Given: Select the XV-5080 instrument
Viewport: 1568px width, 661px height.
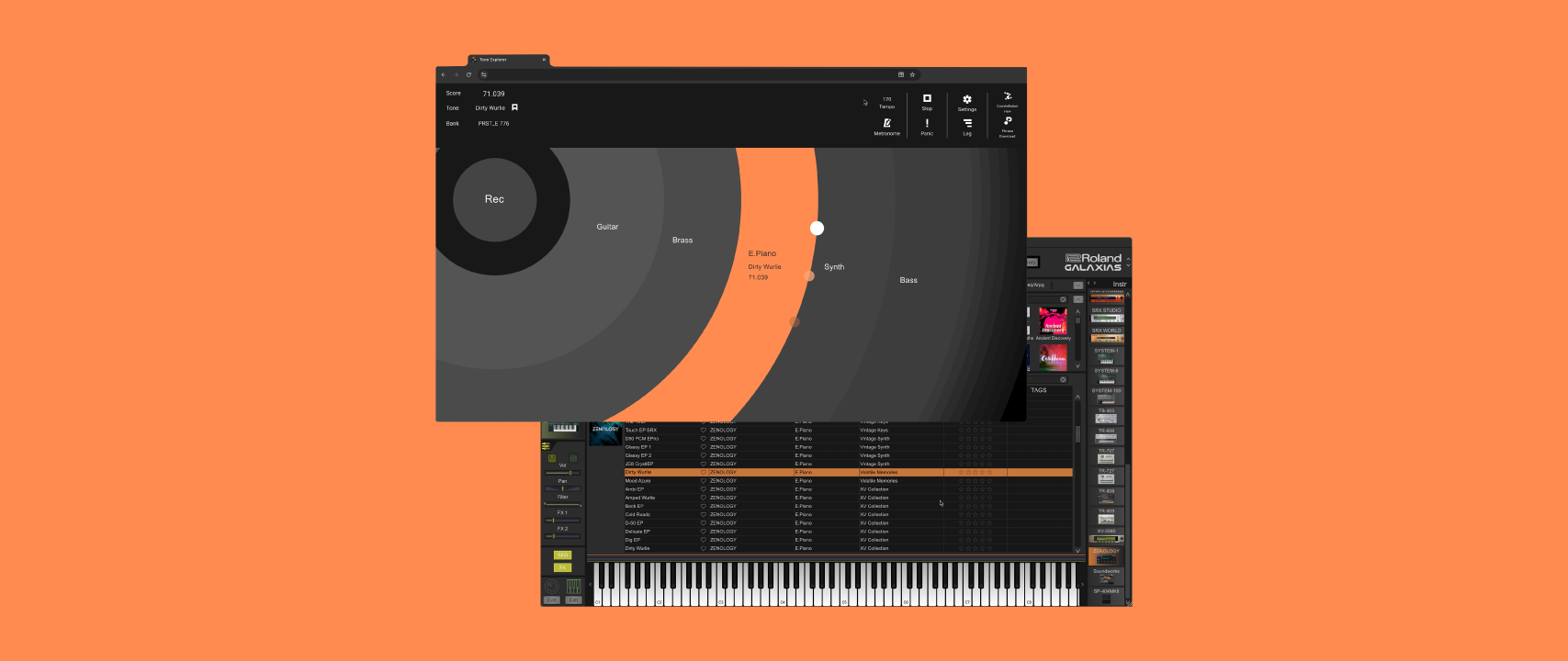Looking at the screenshot, I should (x=1106, y=536).
